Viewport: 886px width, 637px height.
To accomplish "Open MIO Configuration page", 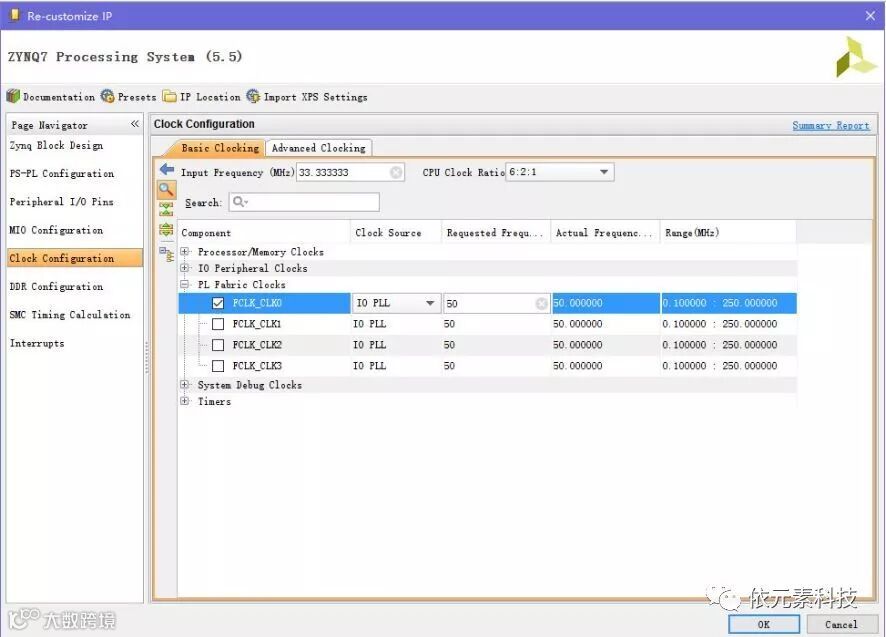I will point(57,230).
